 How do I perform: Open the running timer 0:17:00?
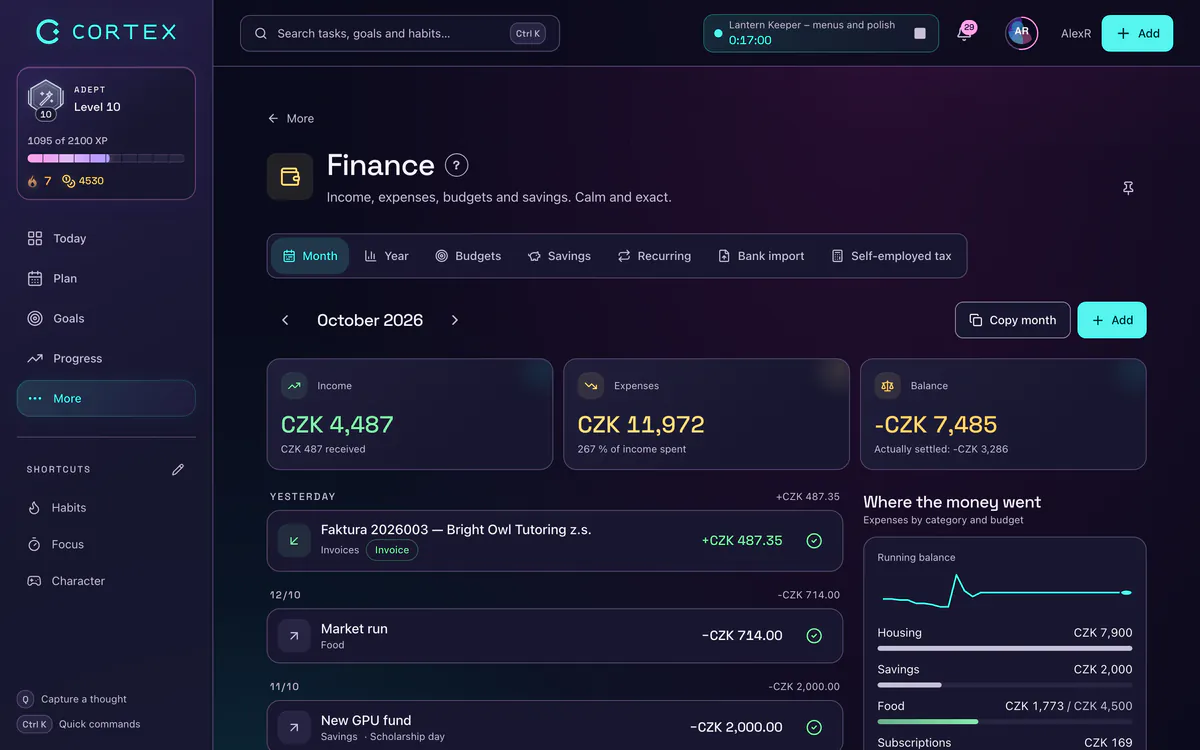click(x=750, y=41)
